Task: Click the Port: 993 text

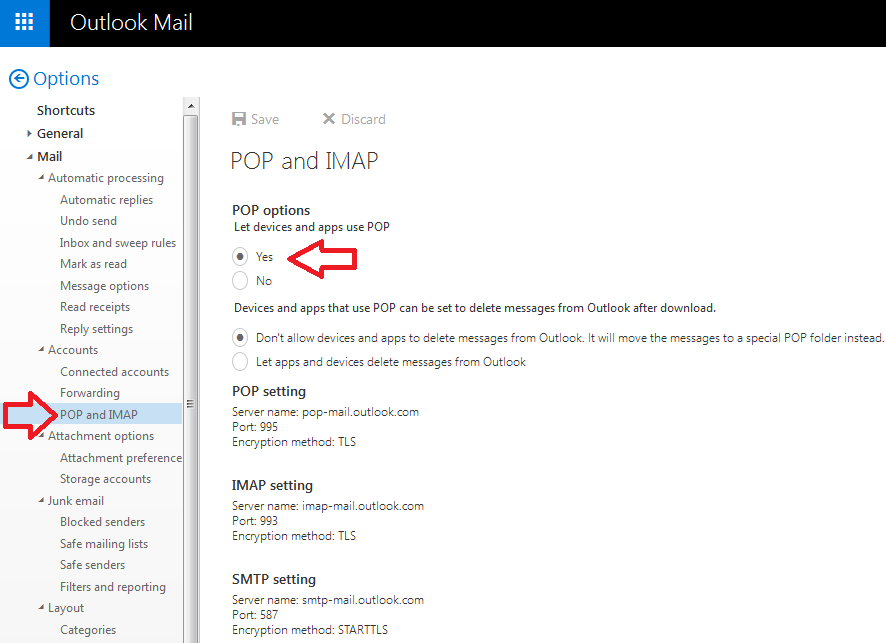Action: (x=255, y=521)
